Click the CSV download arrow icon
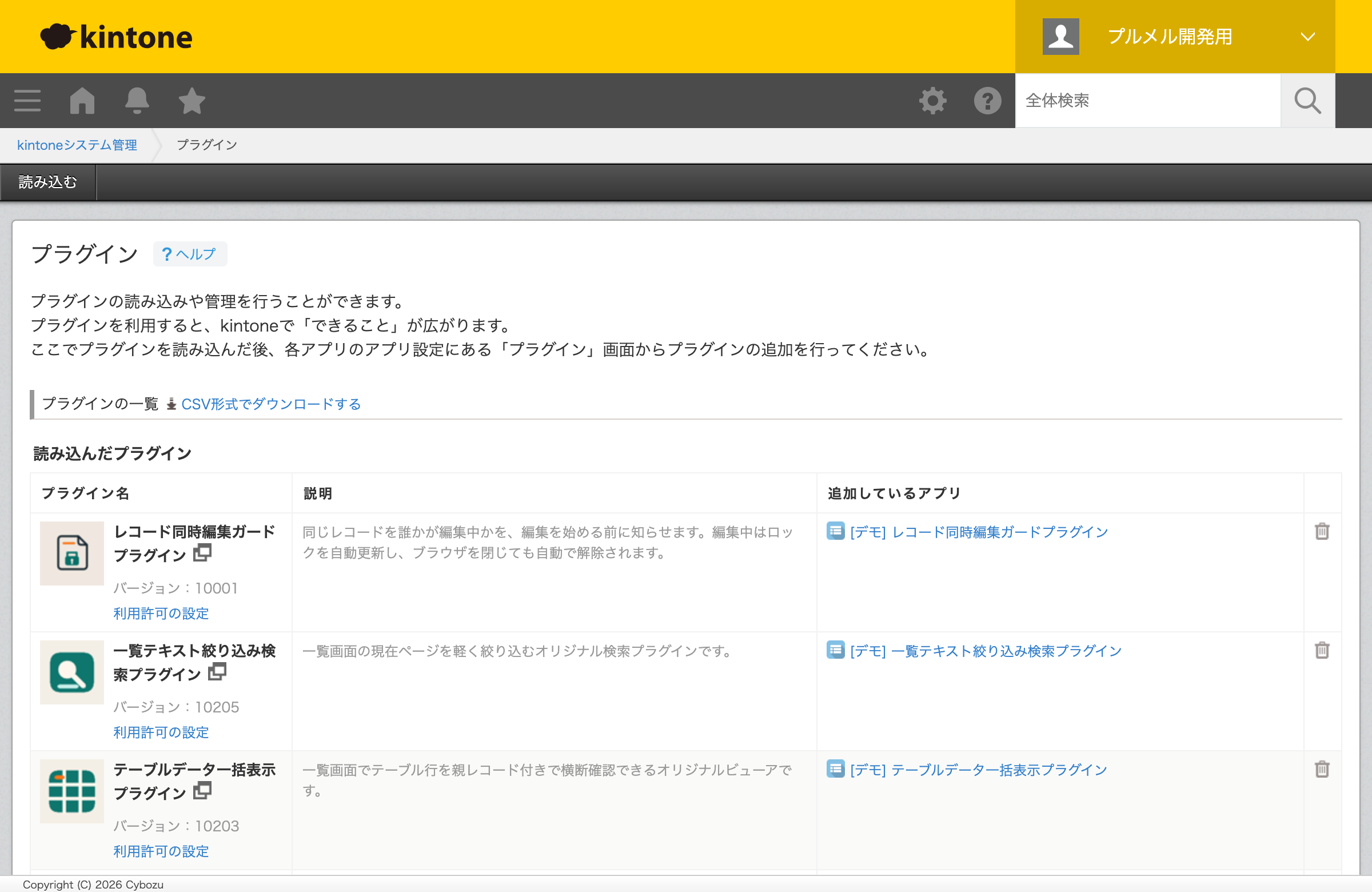The height and width of the screenshot is (892, 1372). pos(171,404)
